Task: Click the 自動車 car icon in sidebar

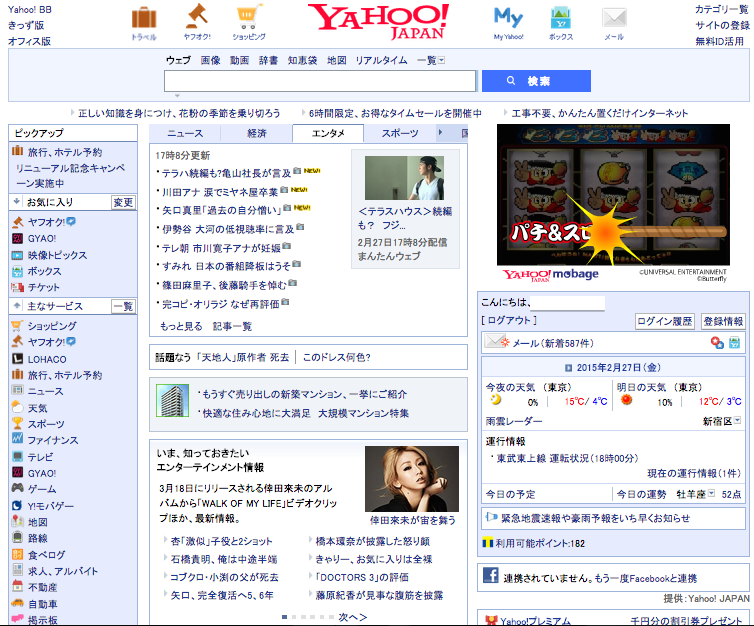Action: click(x=17, y=603)
